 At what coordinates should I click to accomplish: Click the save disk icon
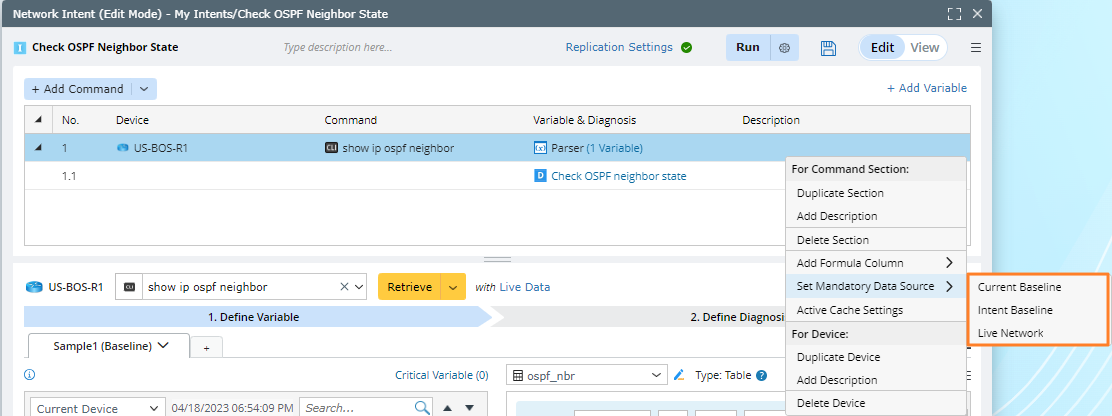(x=828, y=48)
